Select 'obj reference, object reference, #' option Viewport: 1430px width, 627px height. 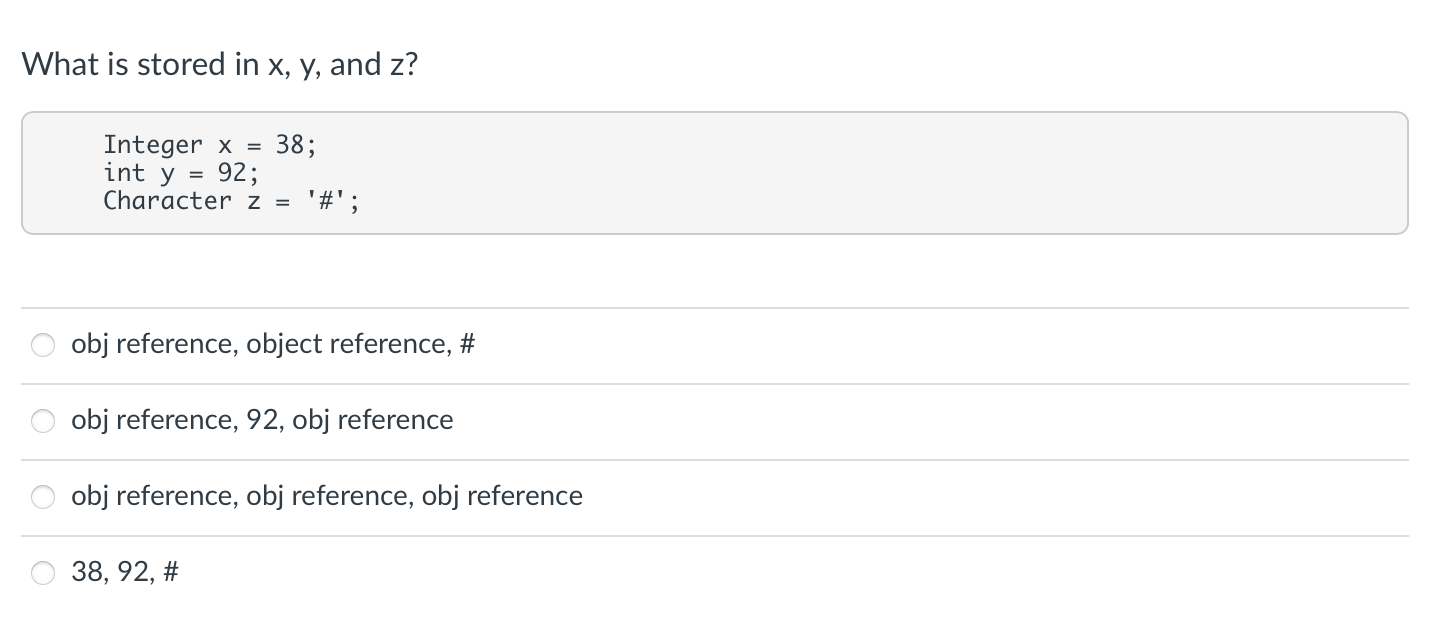click(272, 344)
